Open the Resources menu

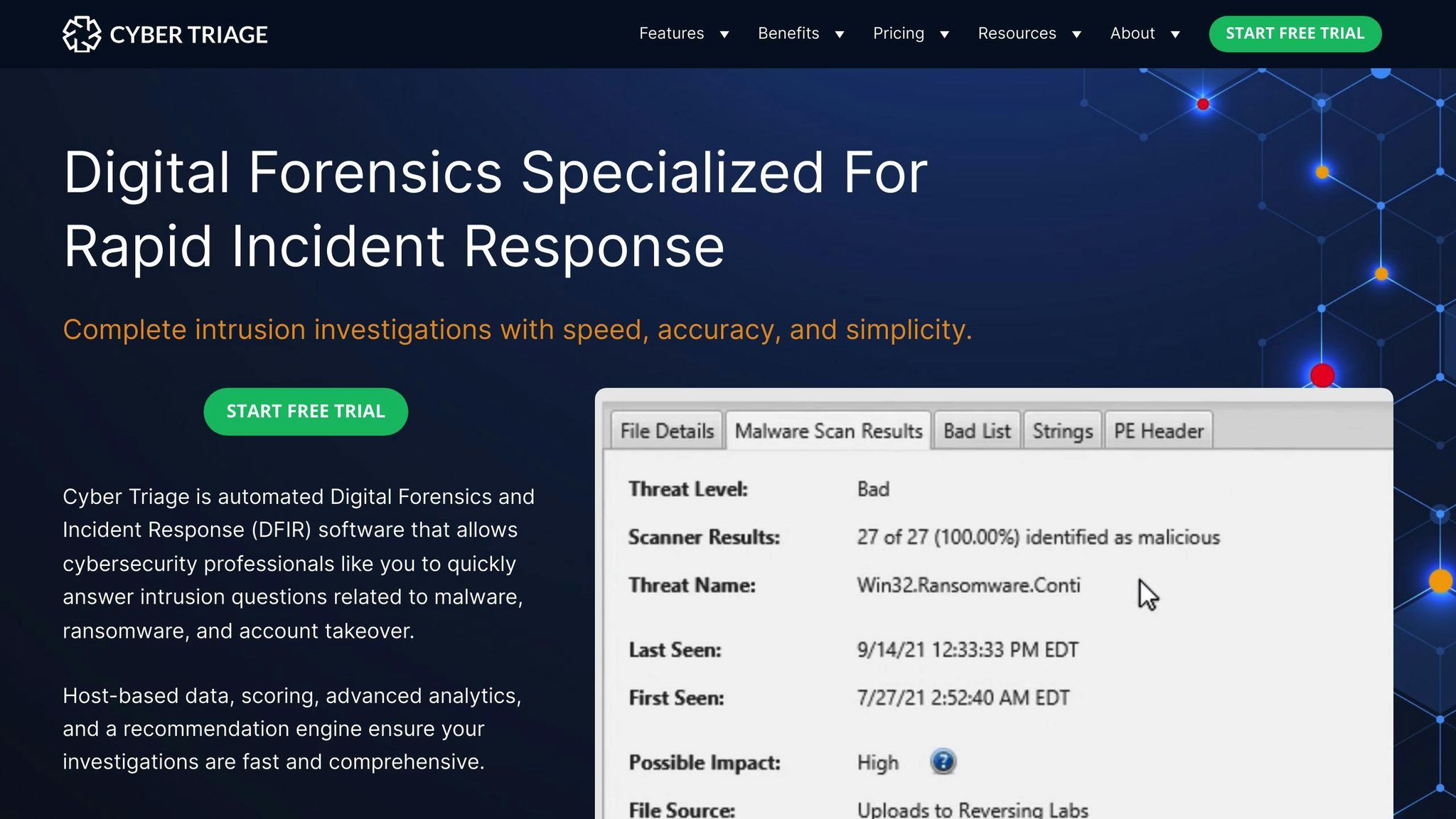1017,33
